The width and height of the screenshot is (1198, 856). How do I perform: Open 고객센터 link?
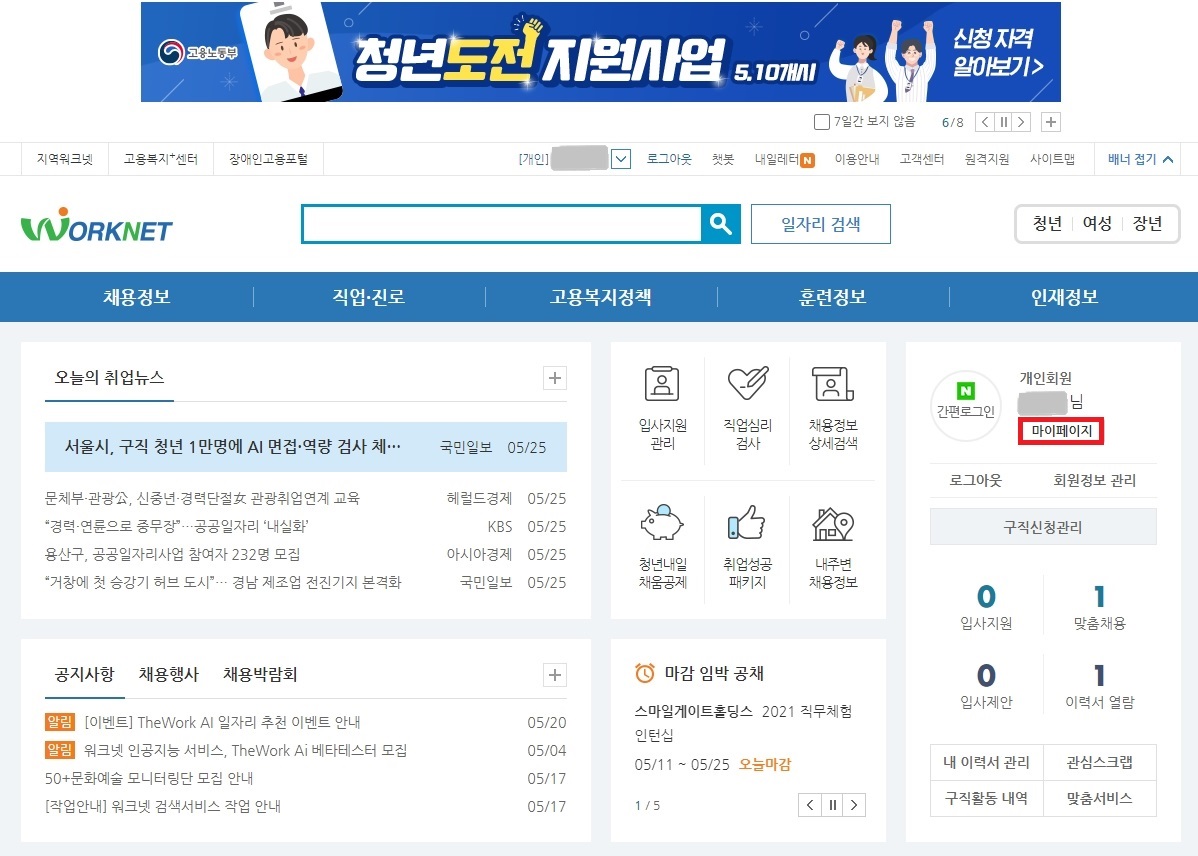(921, 159)
